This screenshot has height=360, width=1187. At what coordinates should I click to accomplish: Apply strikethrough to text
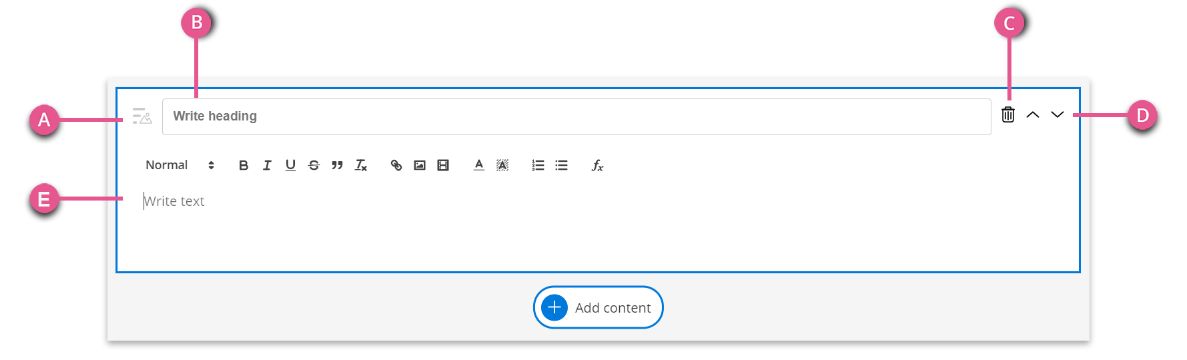313,165
